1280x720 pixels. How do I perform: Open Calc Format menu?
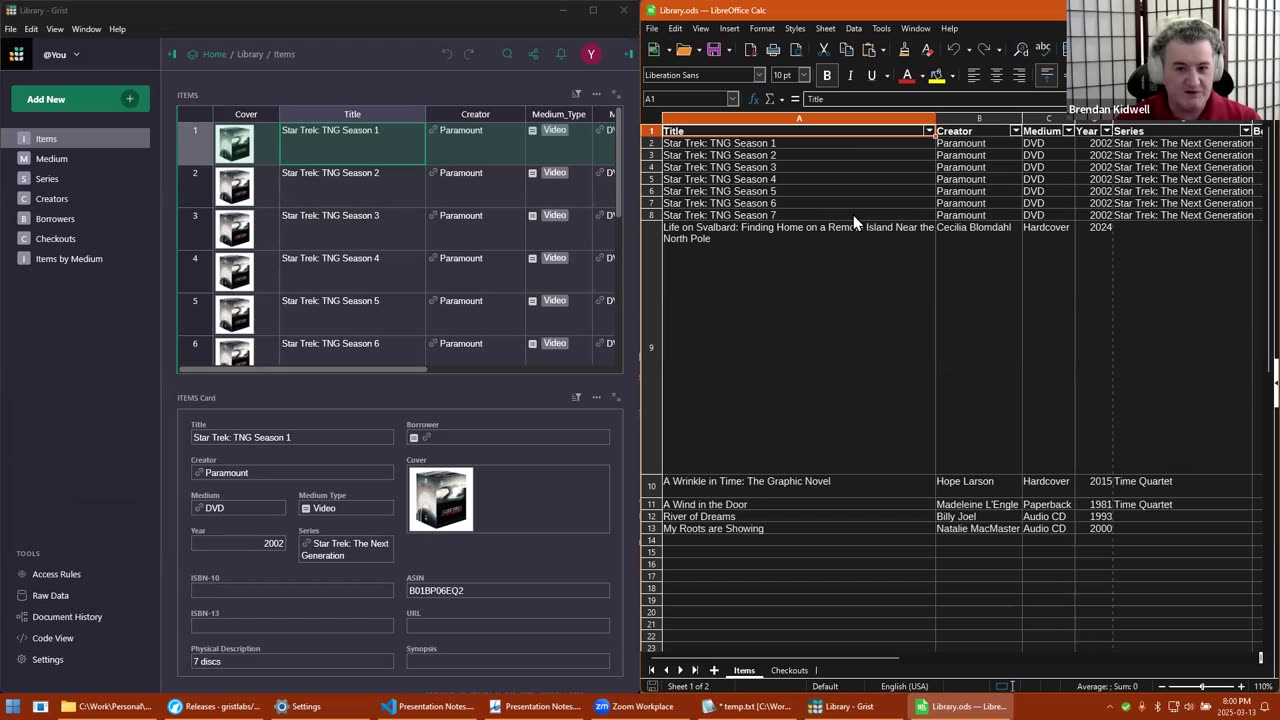762,29
